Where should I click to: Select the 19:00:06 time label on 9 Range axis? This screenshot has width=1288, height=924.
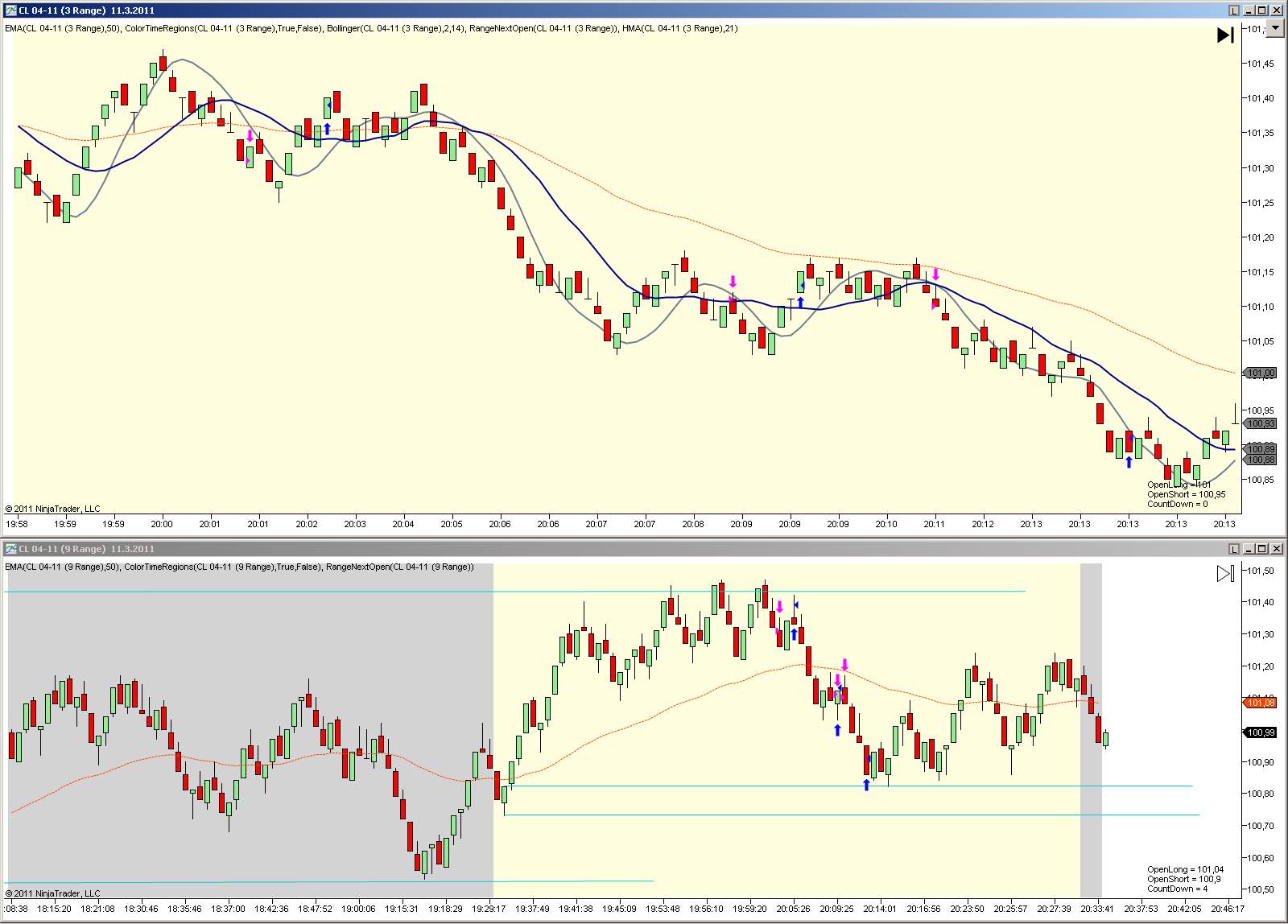[358, 909]
